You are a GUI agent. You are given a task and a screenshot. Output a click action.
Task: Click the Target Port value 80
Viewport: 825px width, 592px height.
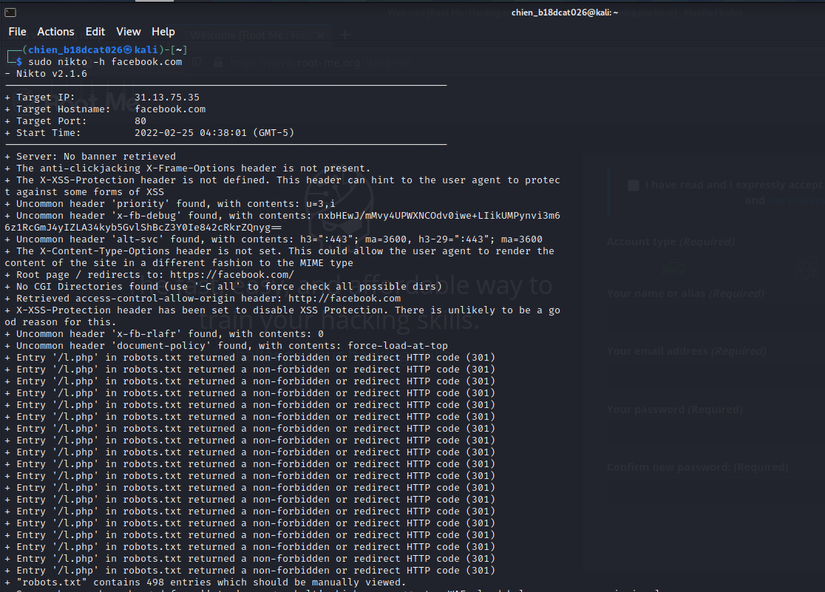(x=140, y=121)
